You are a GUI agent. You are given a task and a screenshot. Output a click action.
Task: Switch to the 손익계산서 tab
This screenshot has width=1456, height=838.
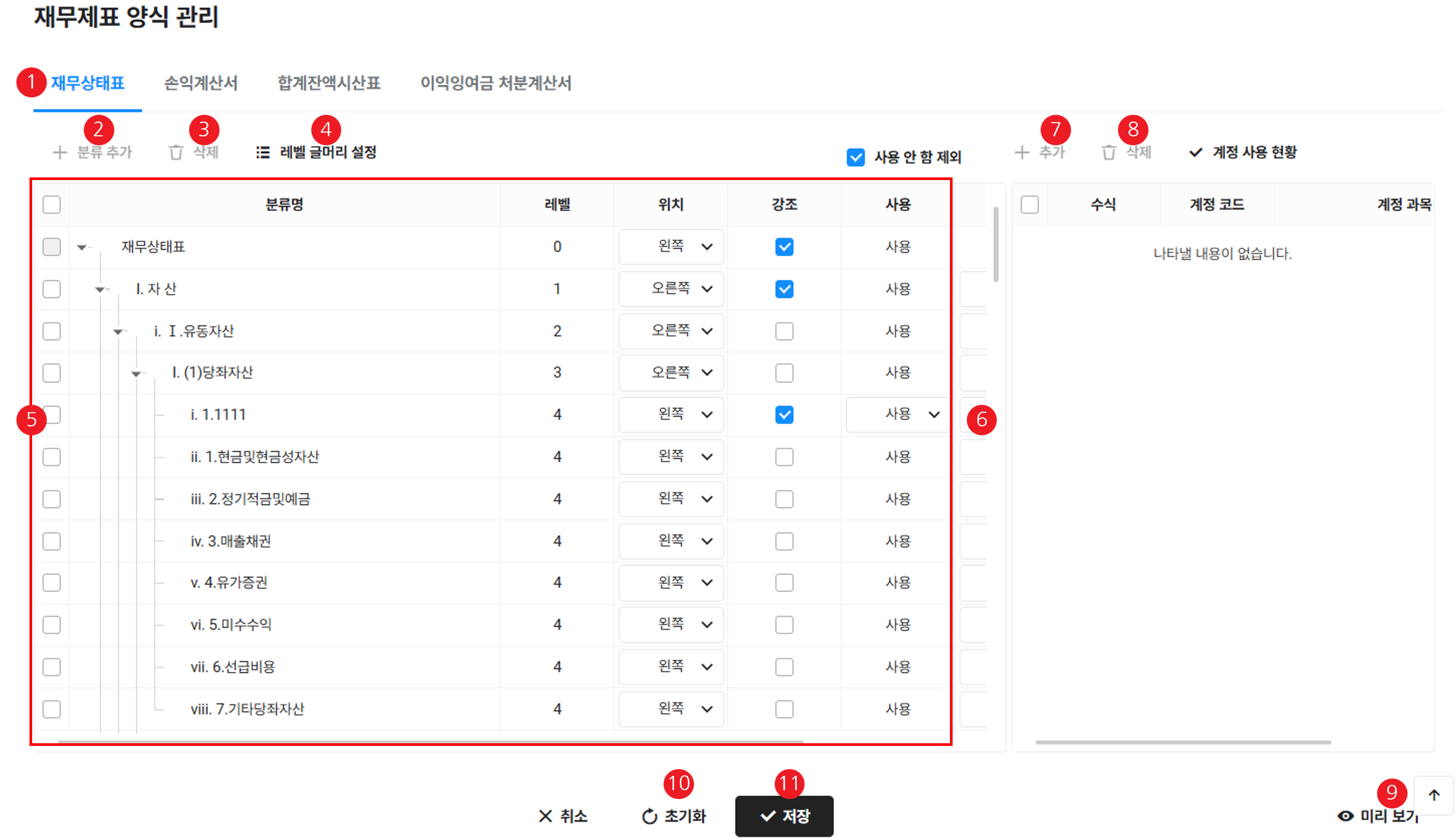[x=200, y=84]
